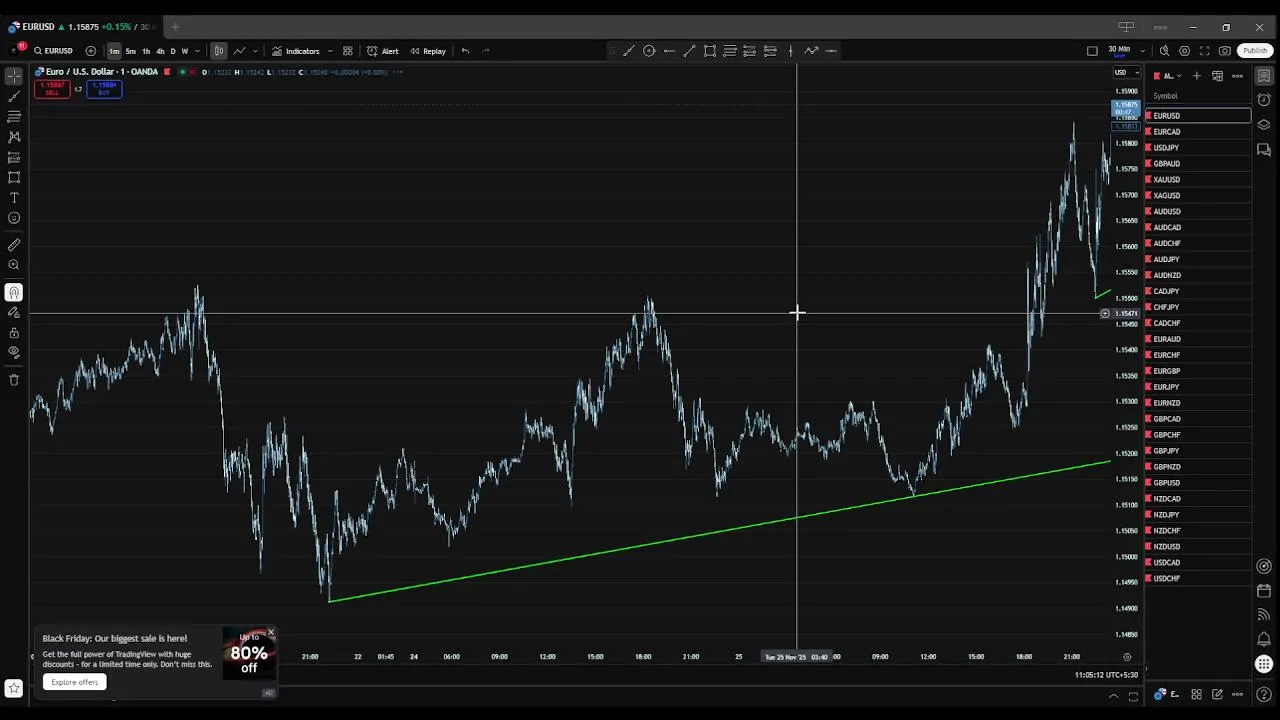The height and width of the screenshot is (720, 1280).
Task: Select XAUUSD in the watchlist
Action: pos(1198,180)
